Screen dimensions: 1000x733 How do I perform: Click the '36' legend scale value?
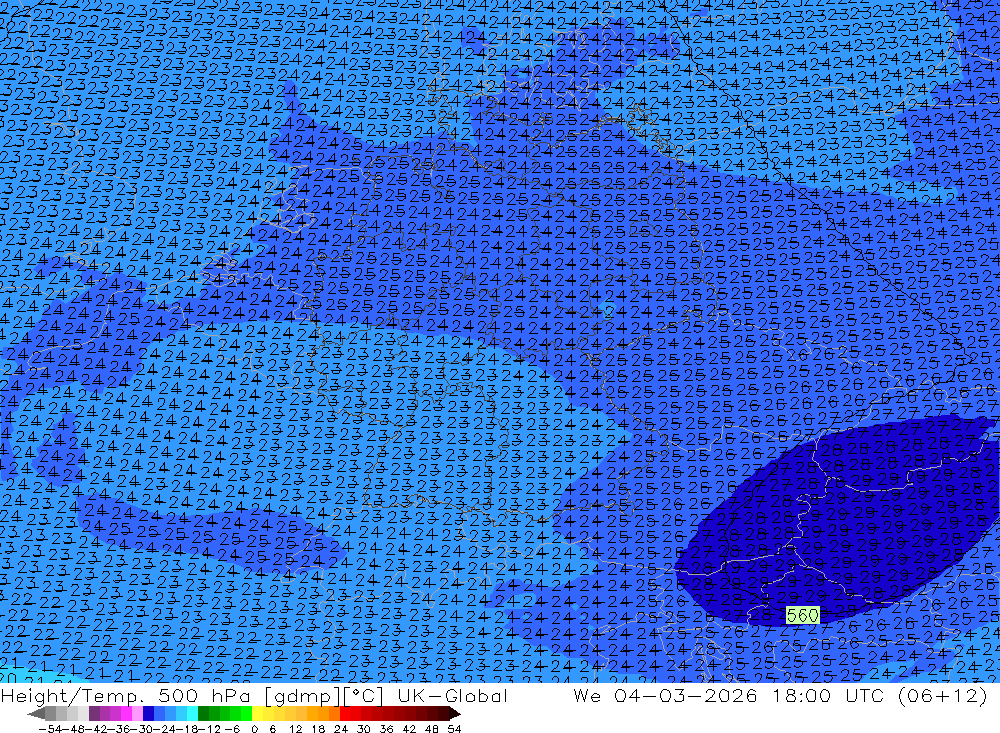[386, 729]
